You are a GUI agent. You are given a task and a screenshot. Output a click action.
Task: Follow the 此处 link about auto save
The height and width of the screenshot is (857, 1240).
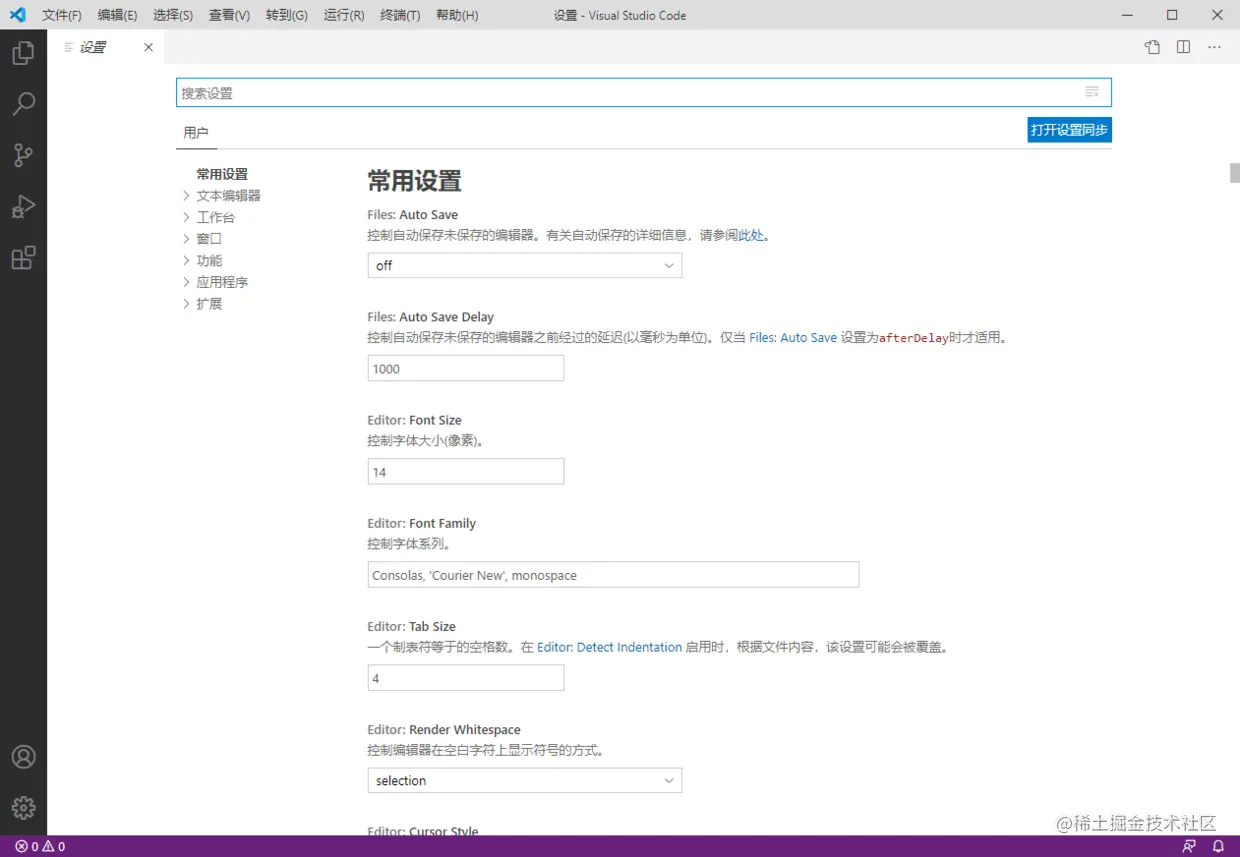pos(751,235)
